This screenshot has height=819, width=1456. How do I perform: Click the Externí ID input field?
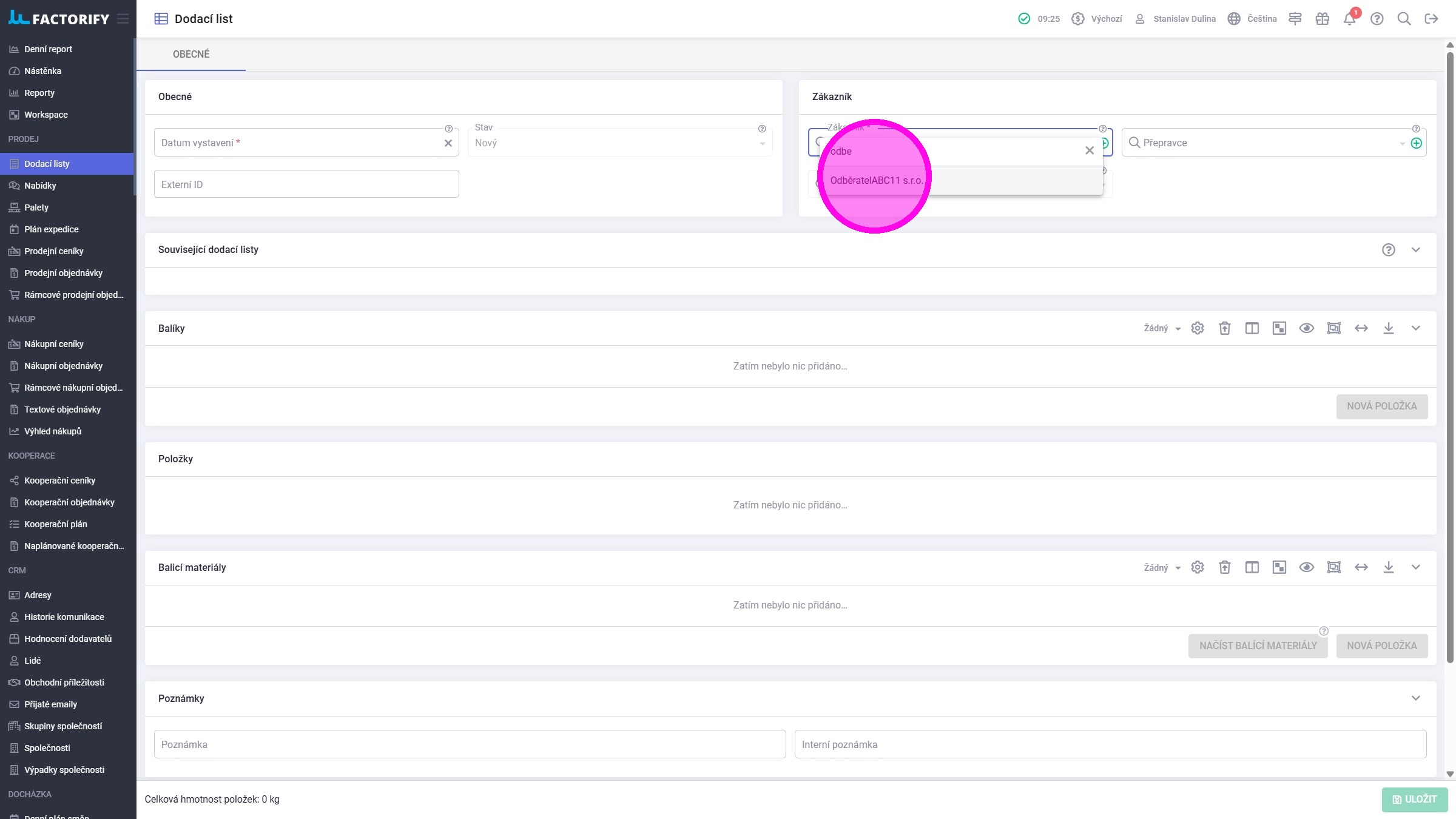306,184
